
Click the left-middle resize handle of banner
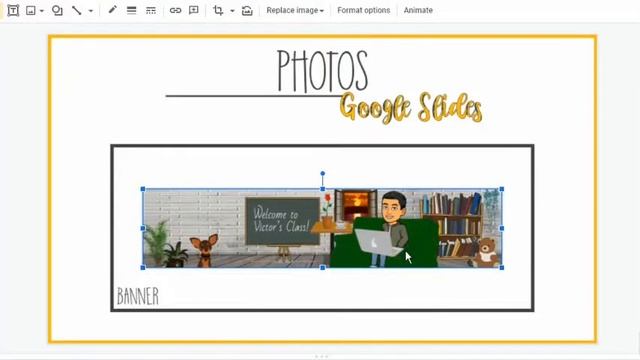coord(143,228)
